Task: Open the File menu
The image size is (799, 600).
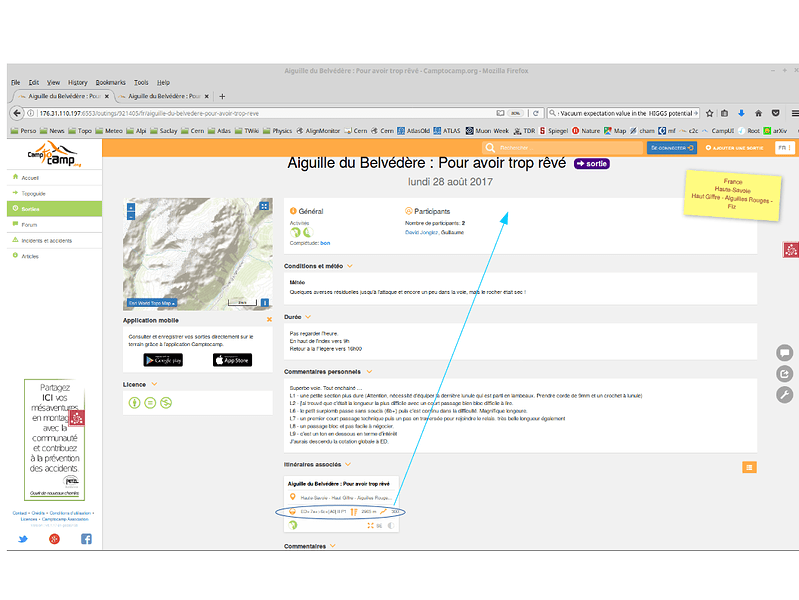Action: pos(16,83)
